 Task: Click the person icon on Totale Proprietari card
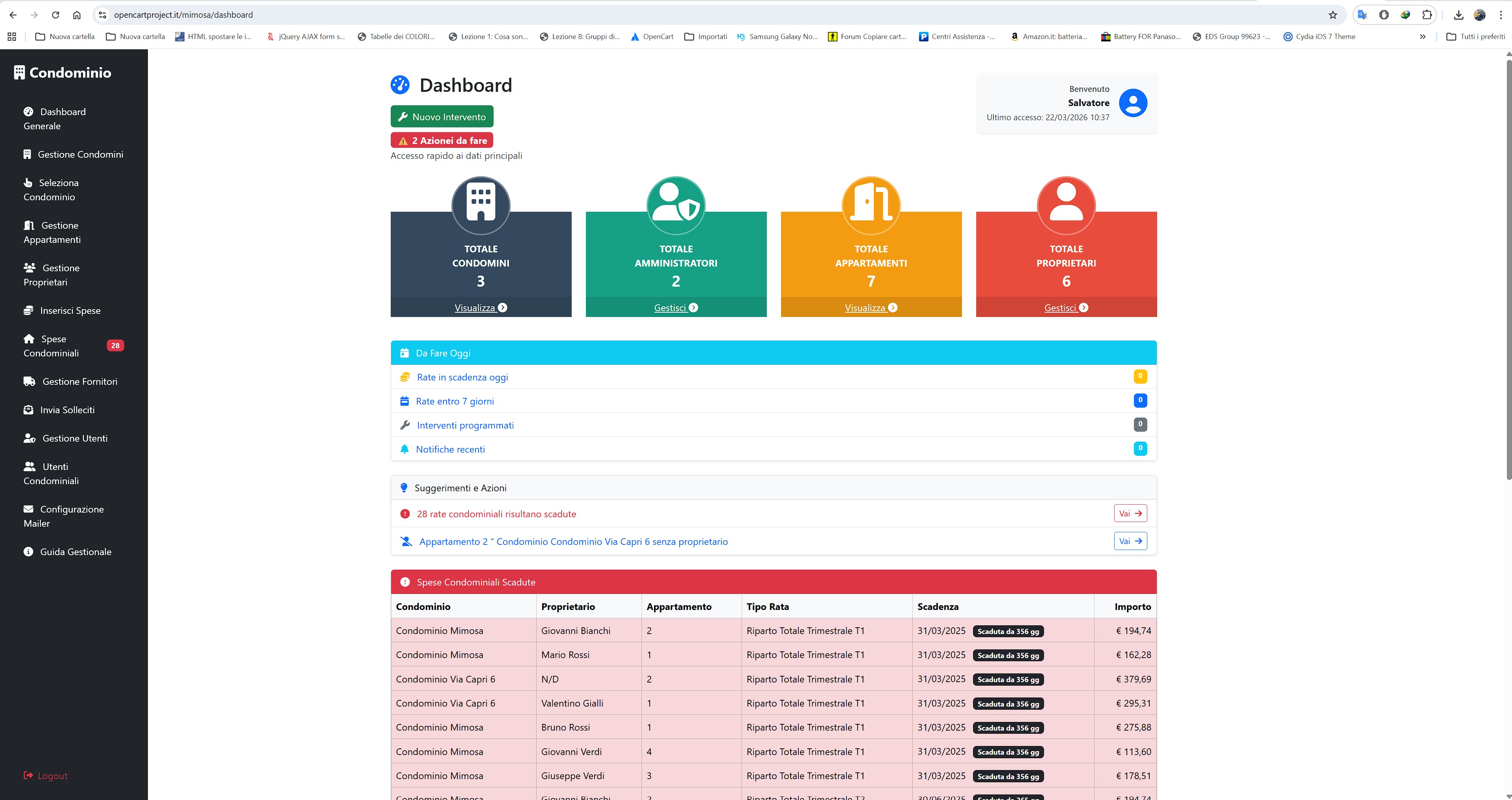[x=1066, y=204]
